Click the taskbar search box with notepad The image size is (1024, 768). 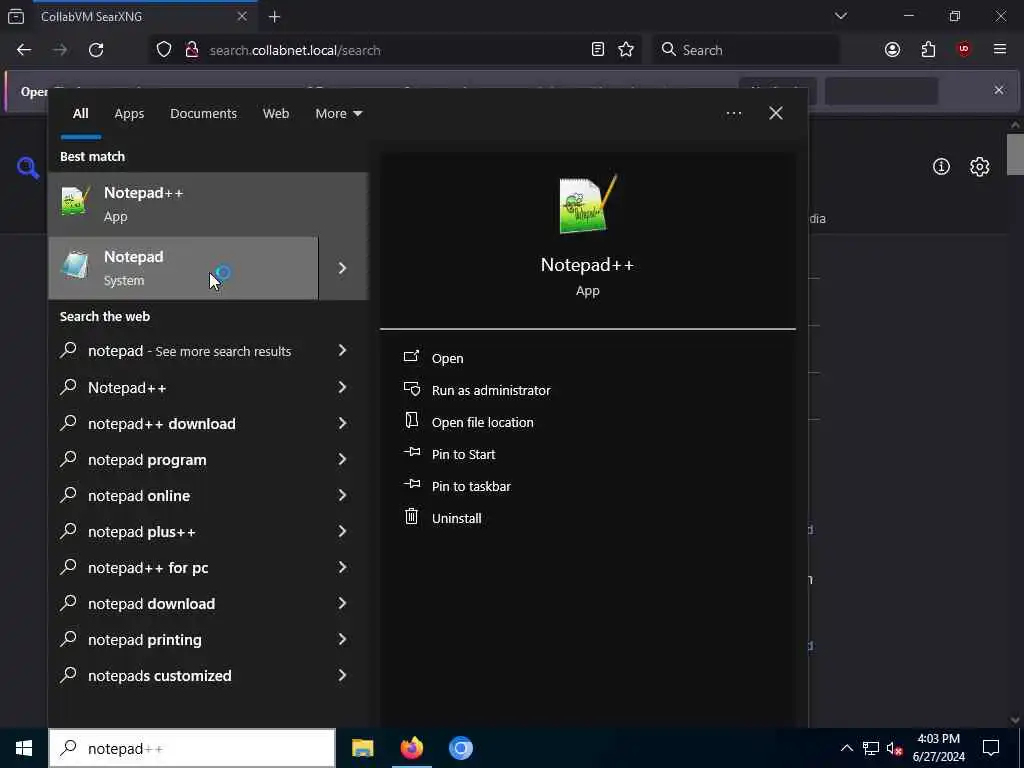click(192, 748)
